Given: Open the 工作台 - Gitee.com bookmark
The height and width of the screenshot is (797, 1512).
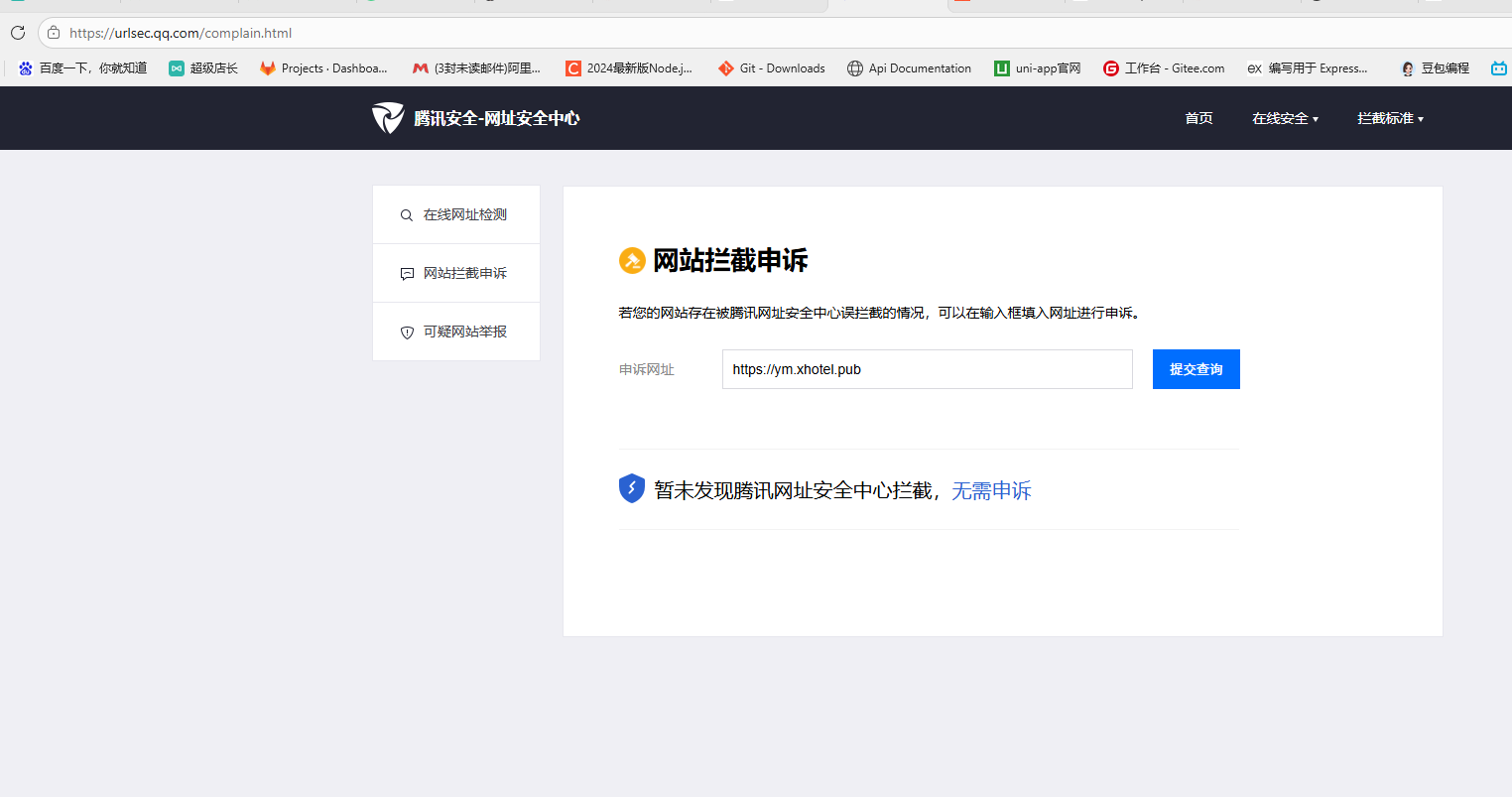Looking at the screenshot, I should [1164, 68].
